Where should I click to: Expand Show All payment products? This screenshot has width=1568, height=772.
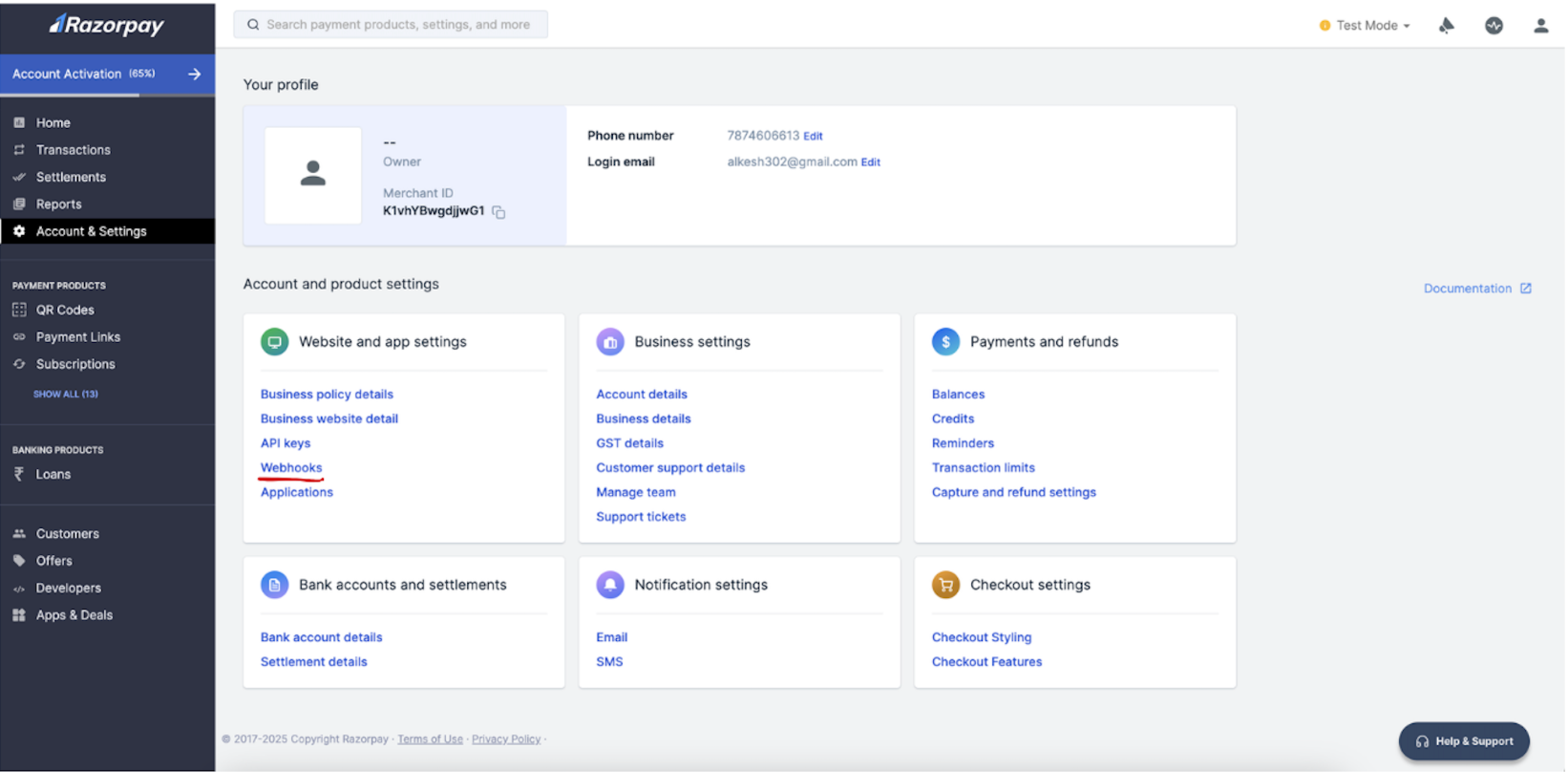(x=66, y=394)
